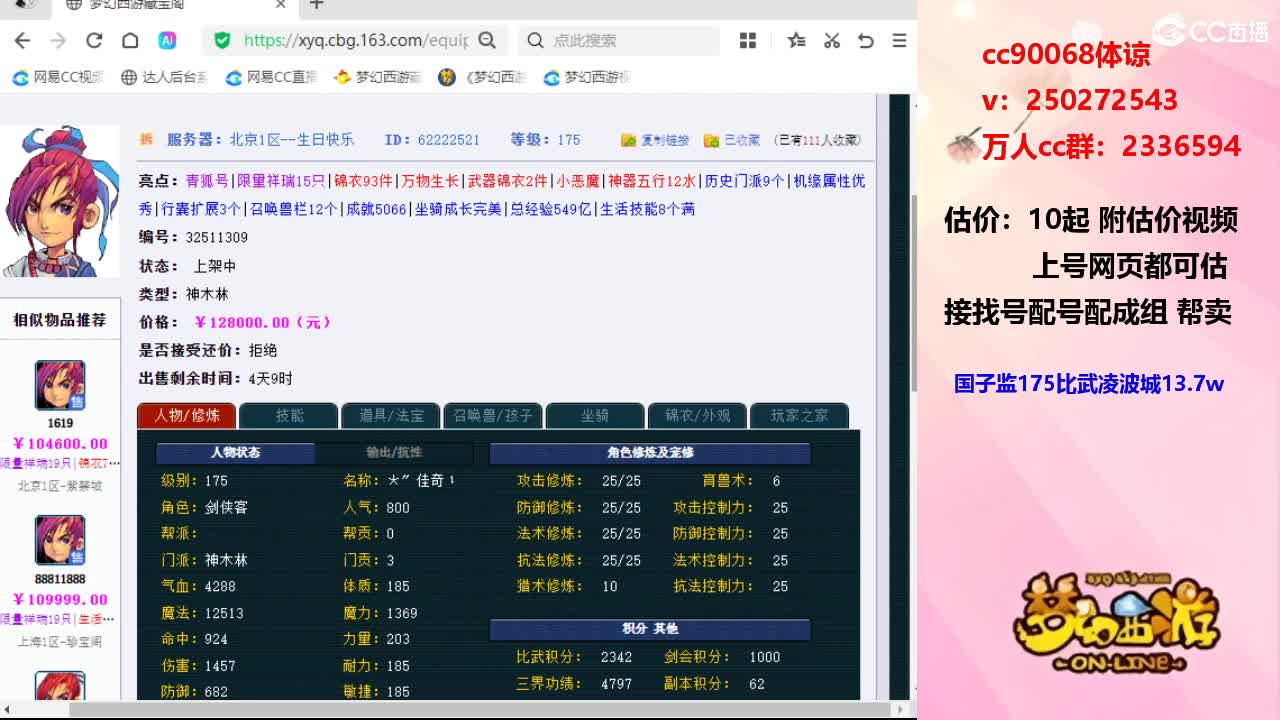Reload the current page
The height and width of the screenshot is (720, 1280).
94,40
